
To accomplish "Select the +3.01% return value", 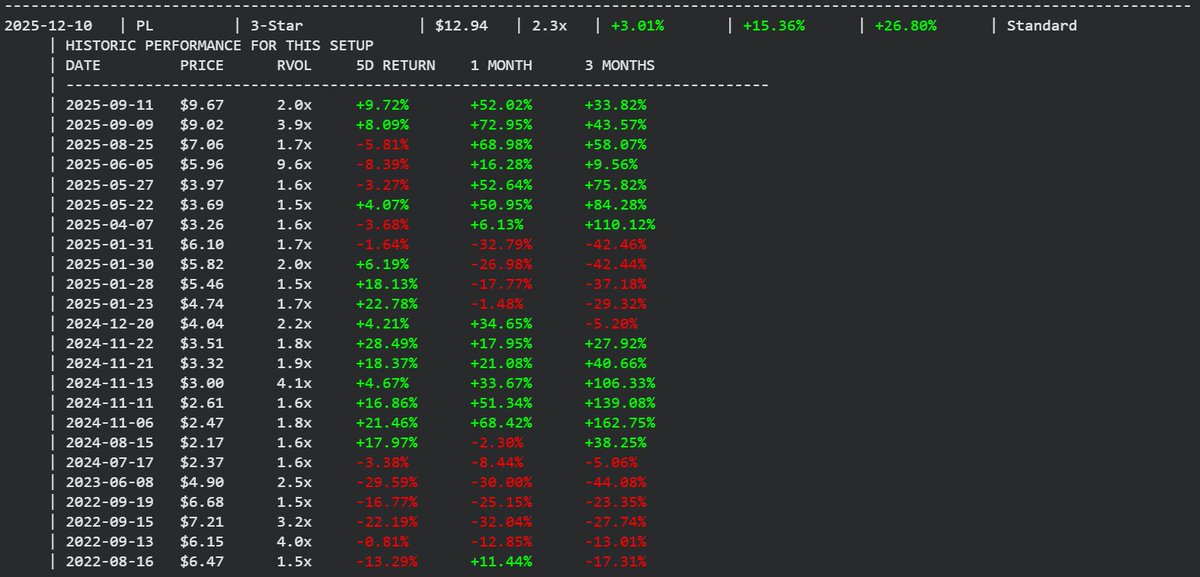I will 637,25.
